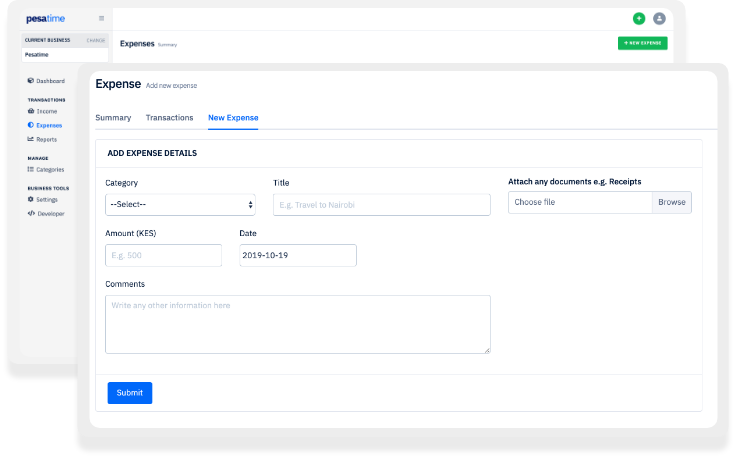This screenshot has height=459, width=736.
Task: Click the blue Submit button
Action: click(130, 393)
